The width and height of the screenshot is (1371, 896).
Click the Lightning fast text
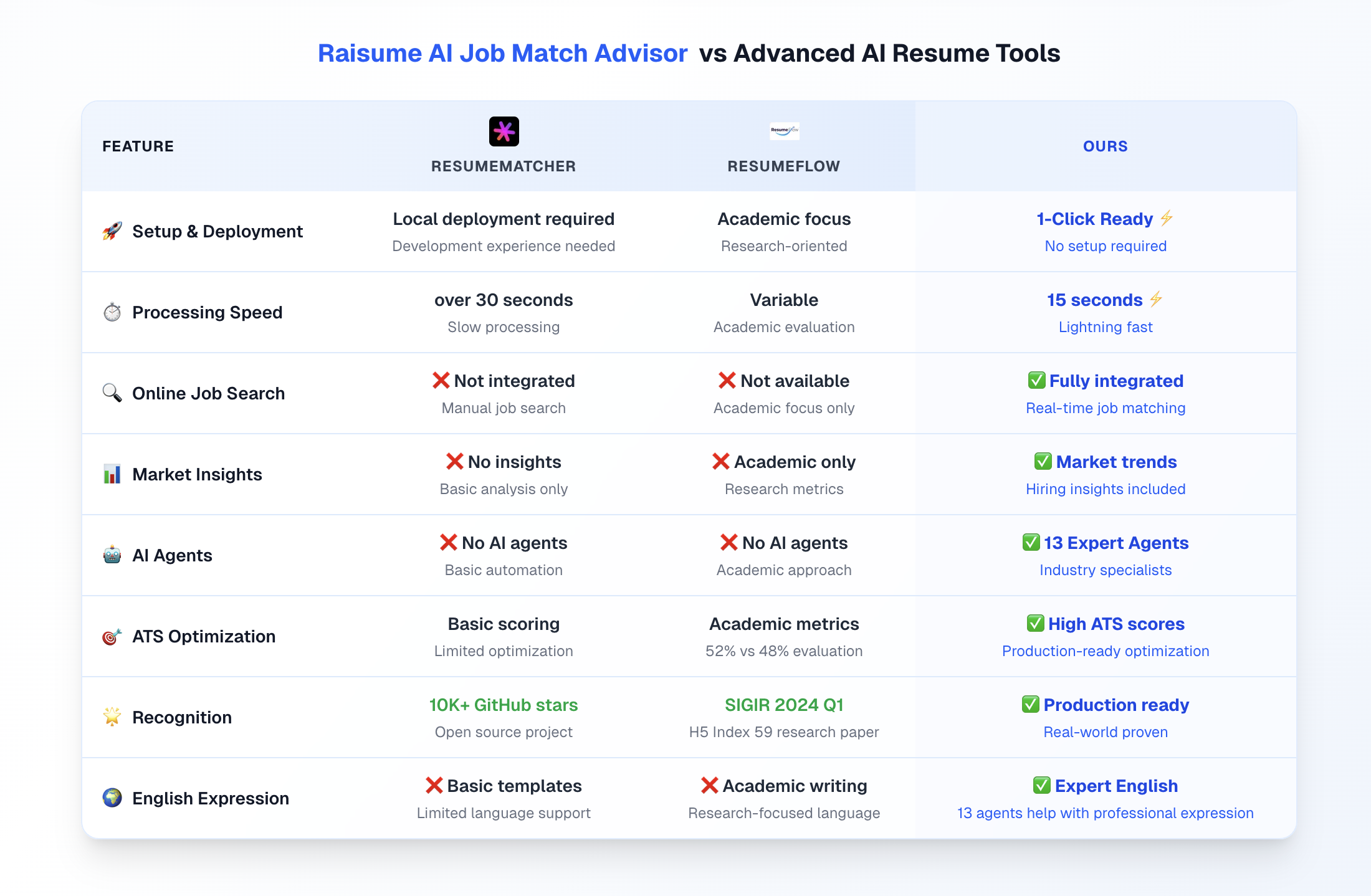[1106, 327]
